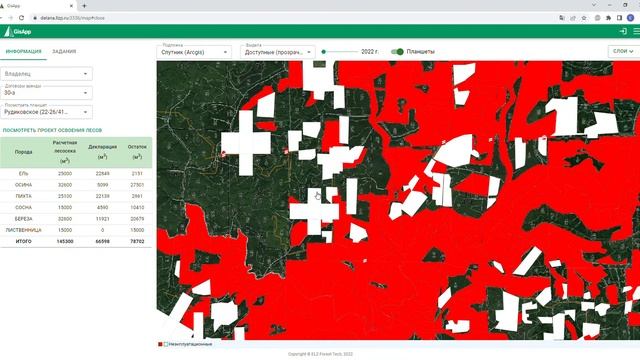This screenshot has width=640, height=360.
Task: Click the red legend swatch below the map
Action: [x=160, y=344]
